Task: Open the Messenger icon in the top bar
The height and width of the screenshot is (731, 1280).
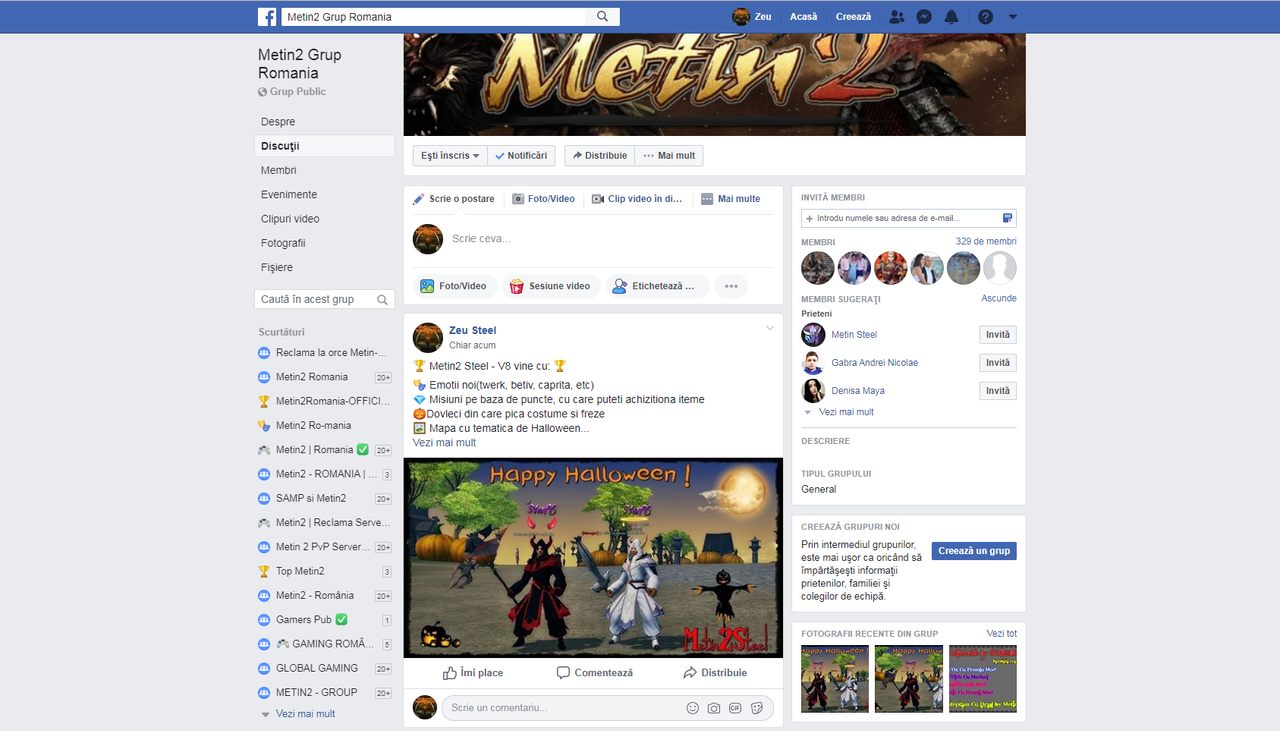Action: (x=923, y=16)
